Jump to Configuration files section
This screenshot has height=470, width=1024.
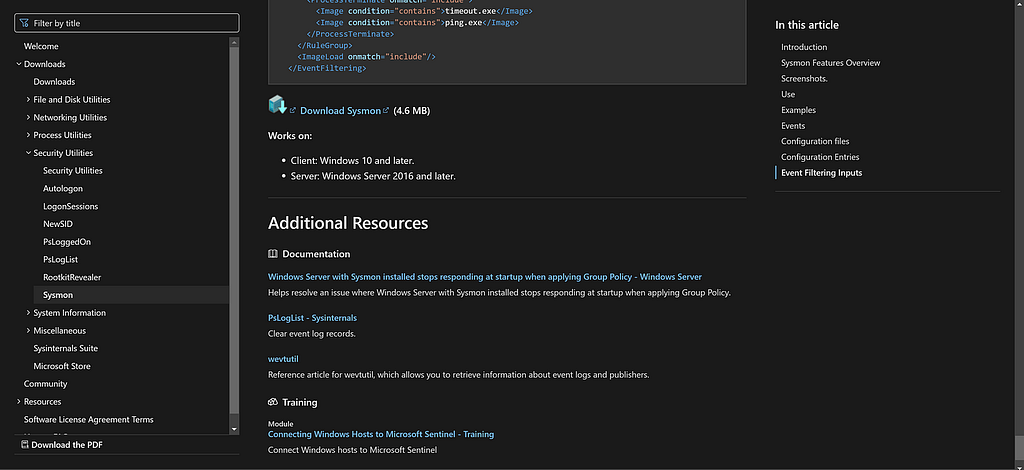(x=815, y=142)
